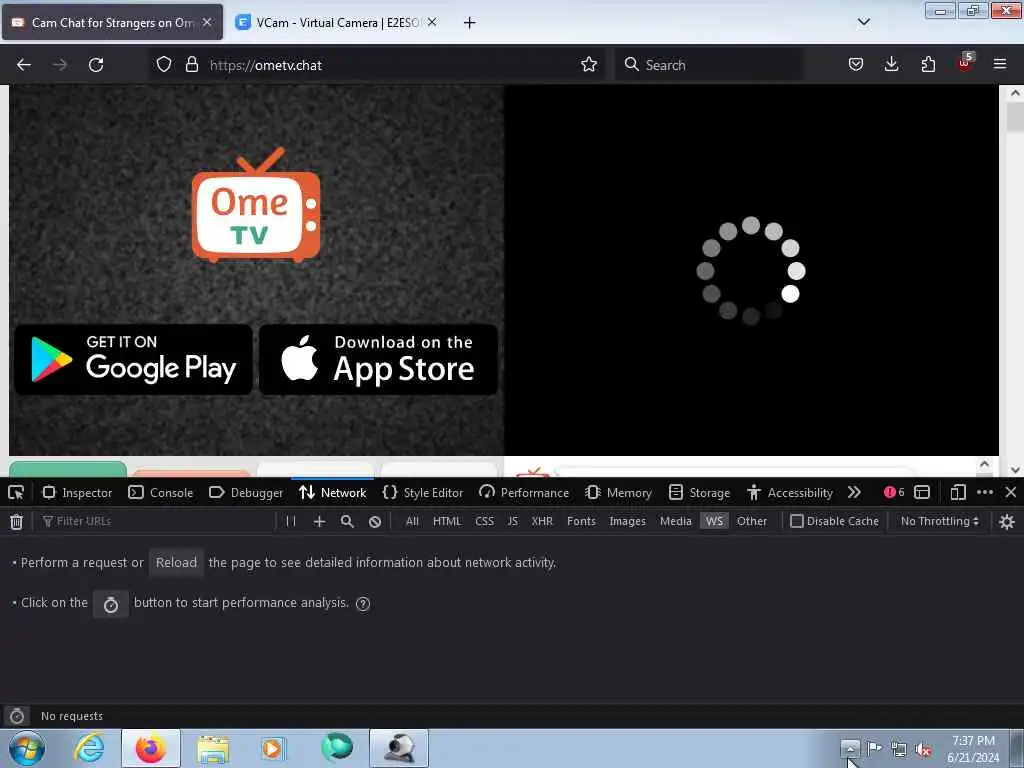The image size is (1024, 768).
Task: Enable the Disable Cache checkbox
Action: [x=797, y=521]
